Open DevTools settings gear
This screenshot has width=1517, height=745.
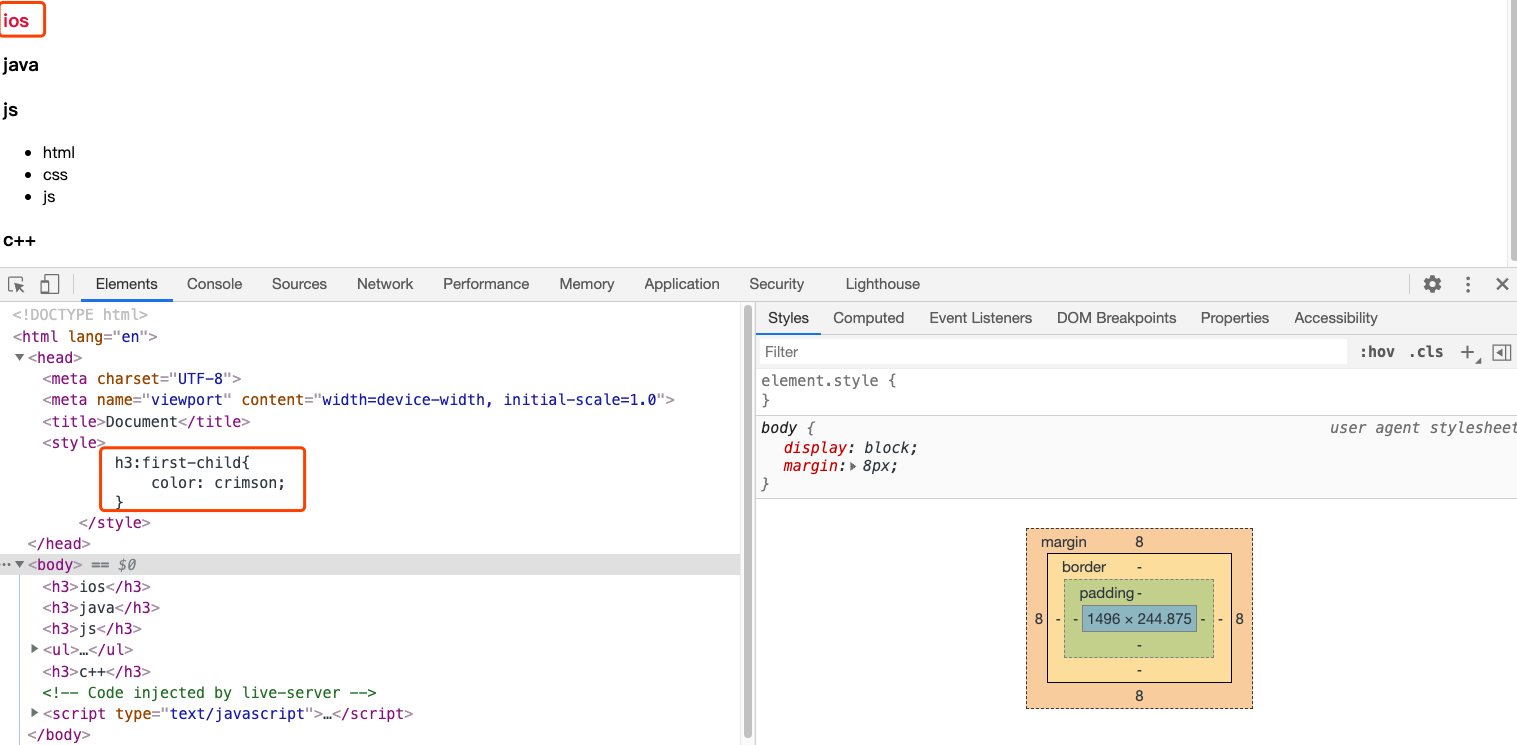(x=1432, y=284)
